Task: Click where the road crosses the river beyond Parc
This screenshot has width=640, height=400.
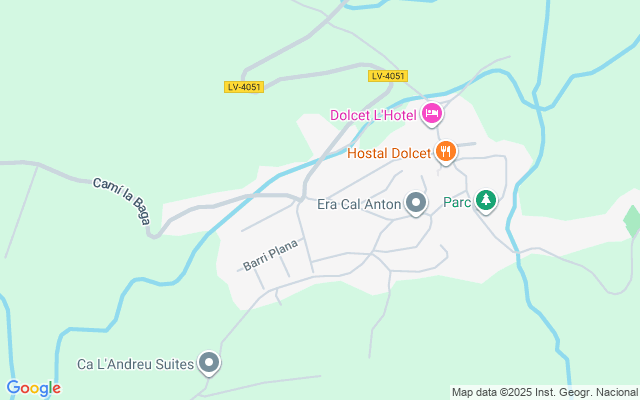Action: 517,253
